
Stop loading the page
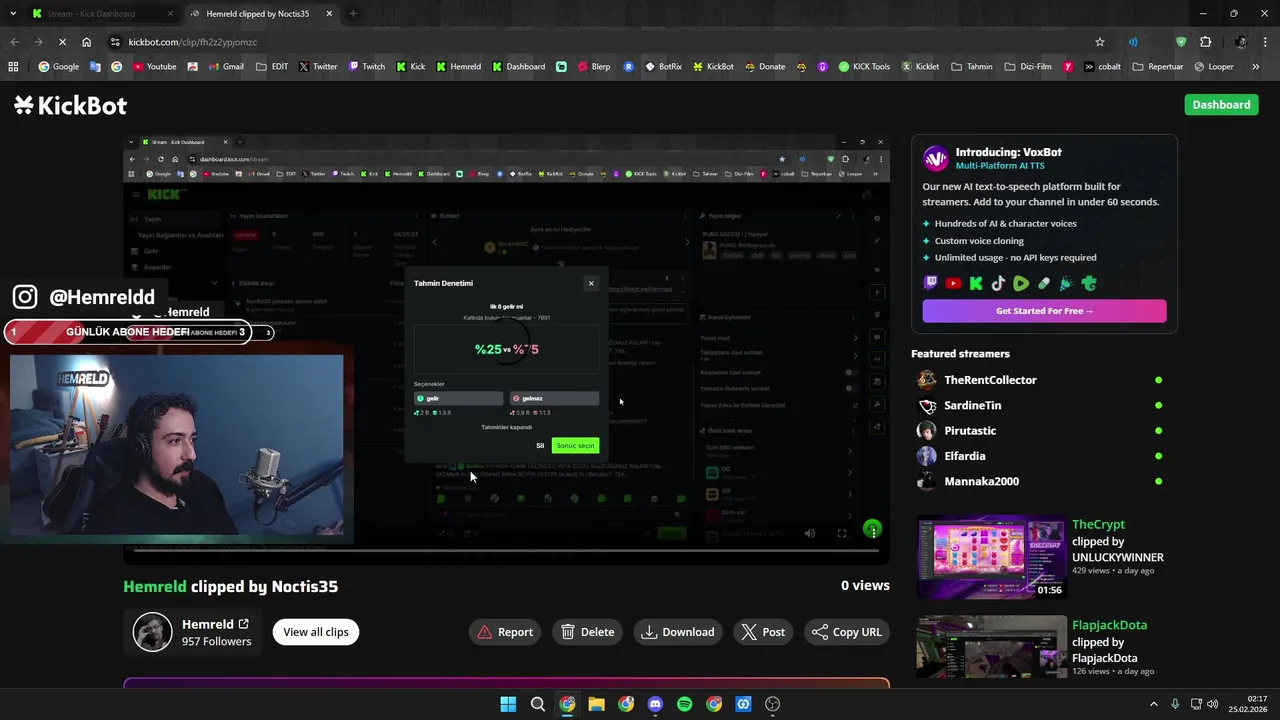point(62,42)
